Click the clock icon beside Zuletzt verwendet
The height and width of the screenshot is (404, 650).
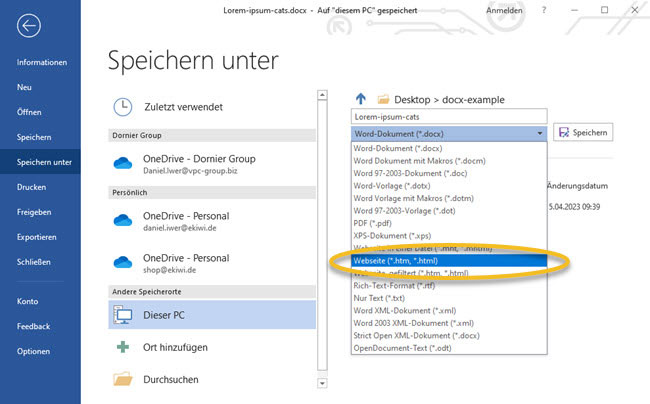(123, 107)
